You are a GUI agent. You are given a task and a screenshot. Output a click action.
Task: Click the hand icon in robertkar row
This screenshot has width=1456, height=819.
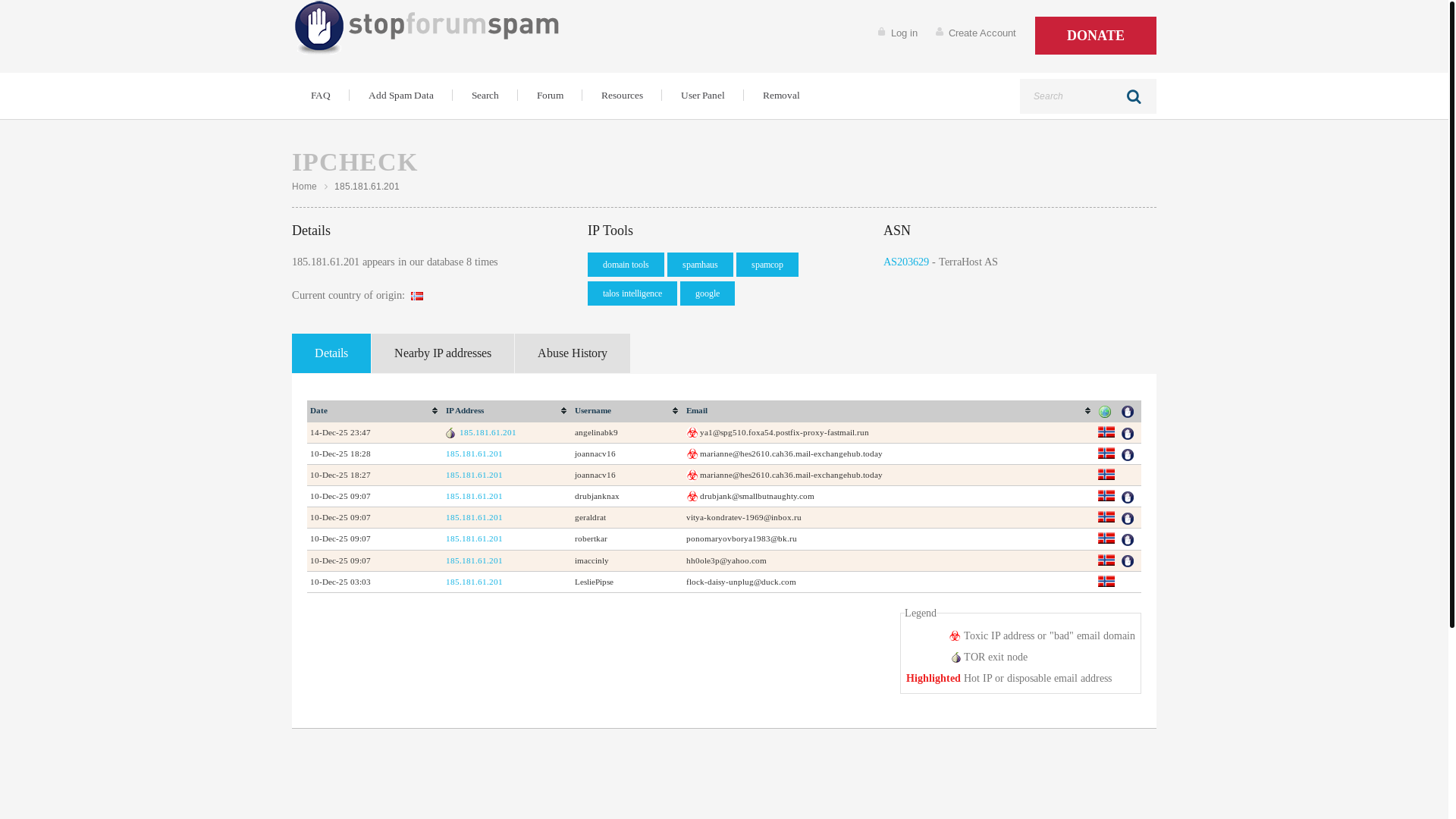[x=1128, y=540]
